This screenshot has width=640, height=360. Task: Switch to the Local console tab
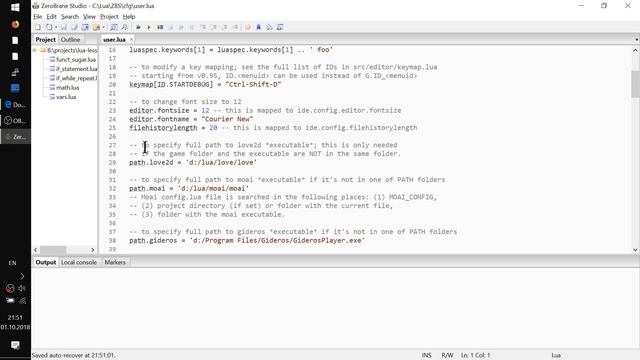[x=79, y=262]
